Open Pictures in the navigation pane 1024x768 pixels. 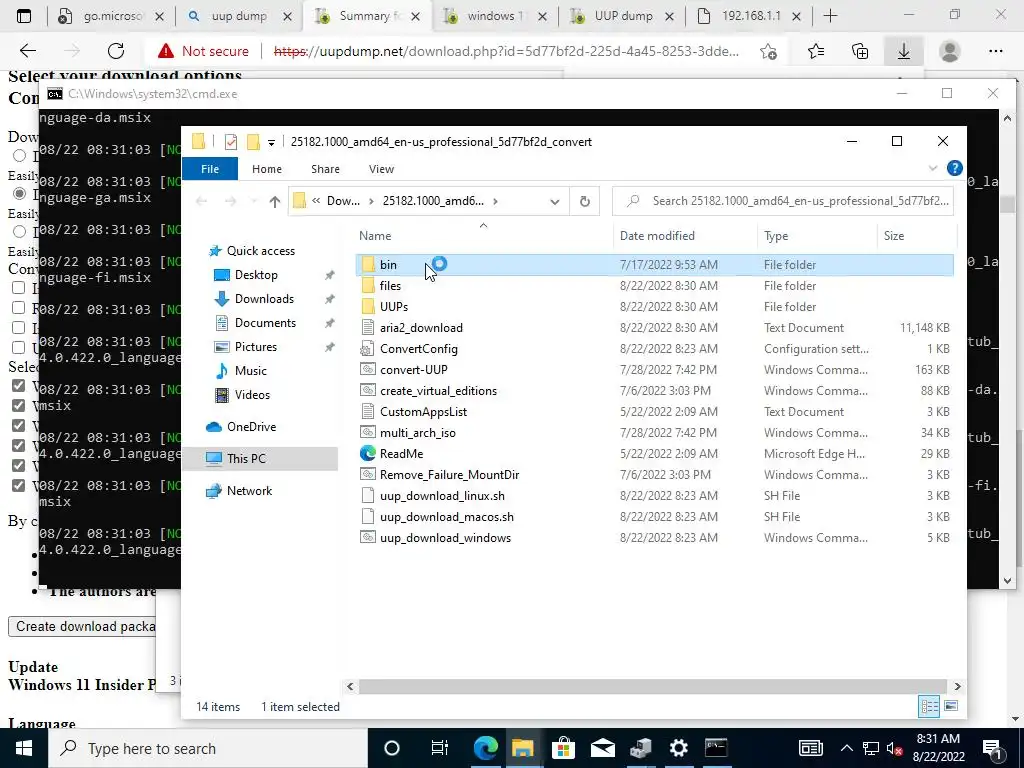255,347
